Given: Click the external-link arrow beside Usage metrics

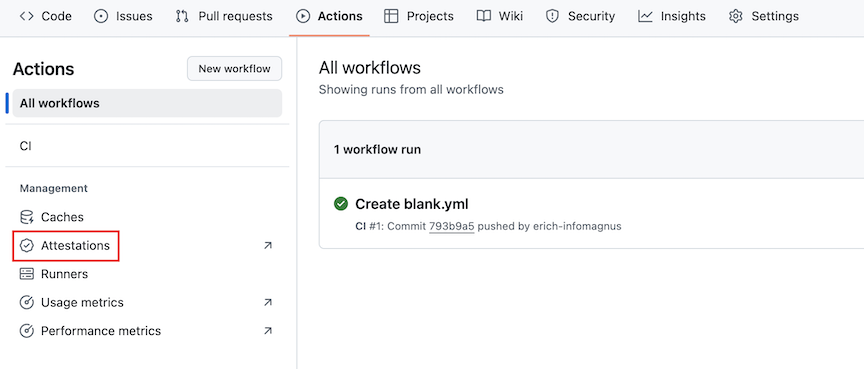Looking at the screenshot, I should (268, 302).
